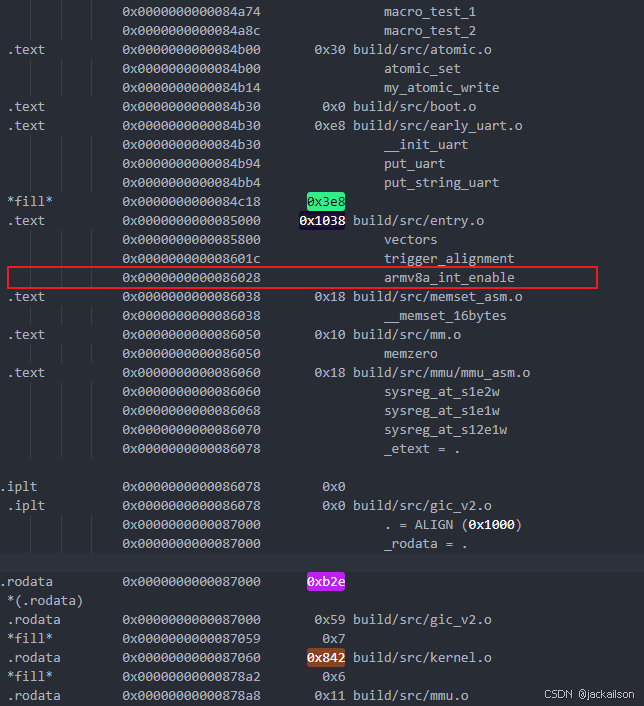The image size is (644, 706).
Task: Click the address 0x0000000000085800
Action: 191,240
